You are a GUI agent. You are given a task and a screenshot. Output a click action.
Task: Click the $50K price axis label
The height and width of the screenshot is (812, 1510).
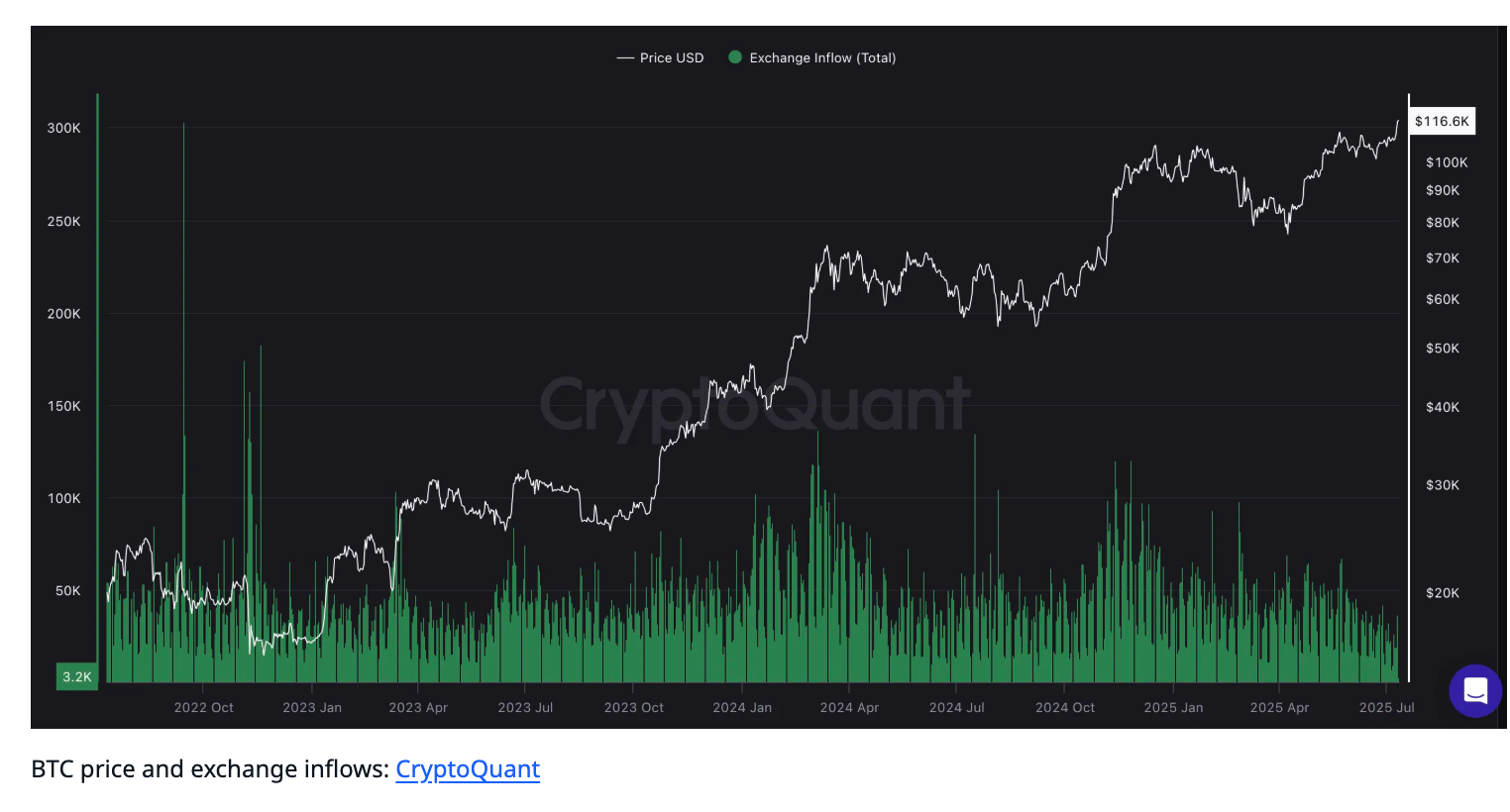coord(1443,349)
